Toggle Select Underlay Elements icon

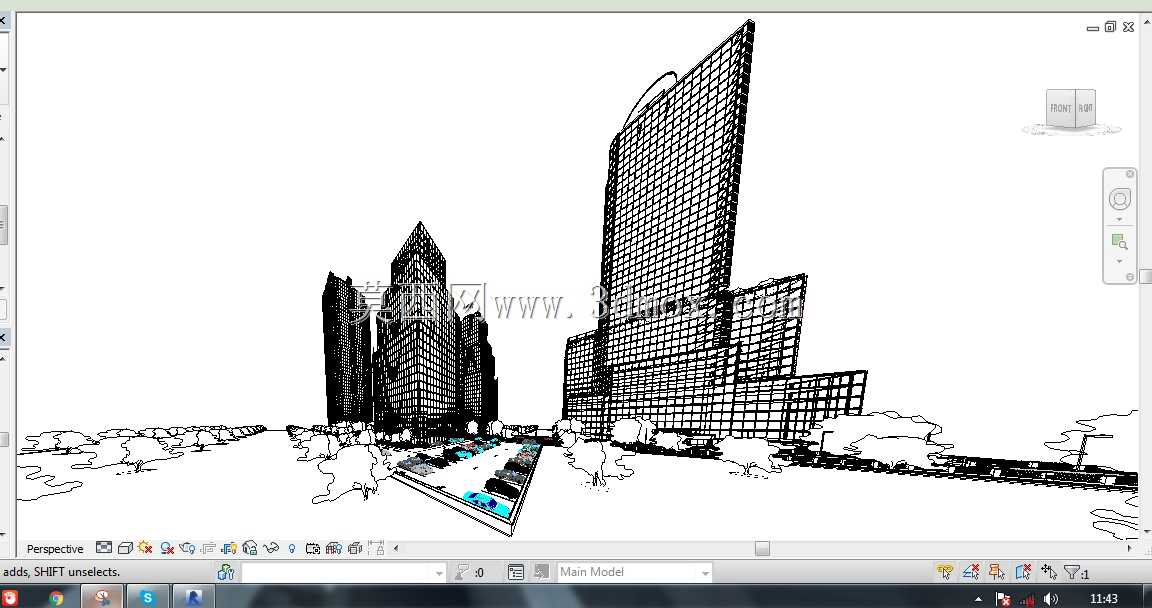click(x=971, y=572)
